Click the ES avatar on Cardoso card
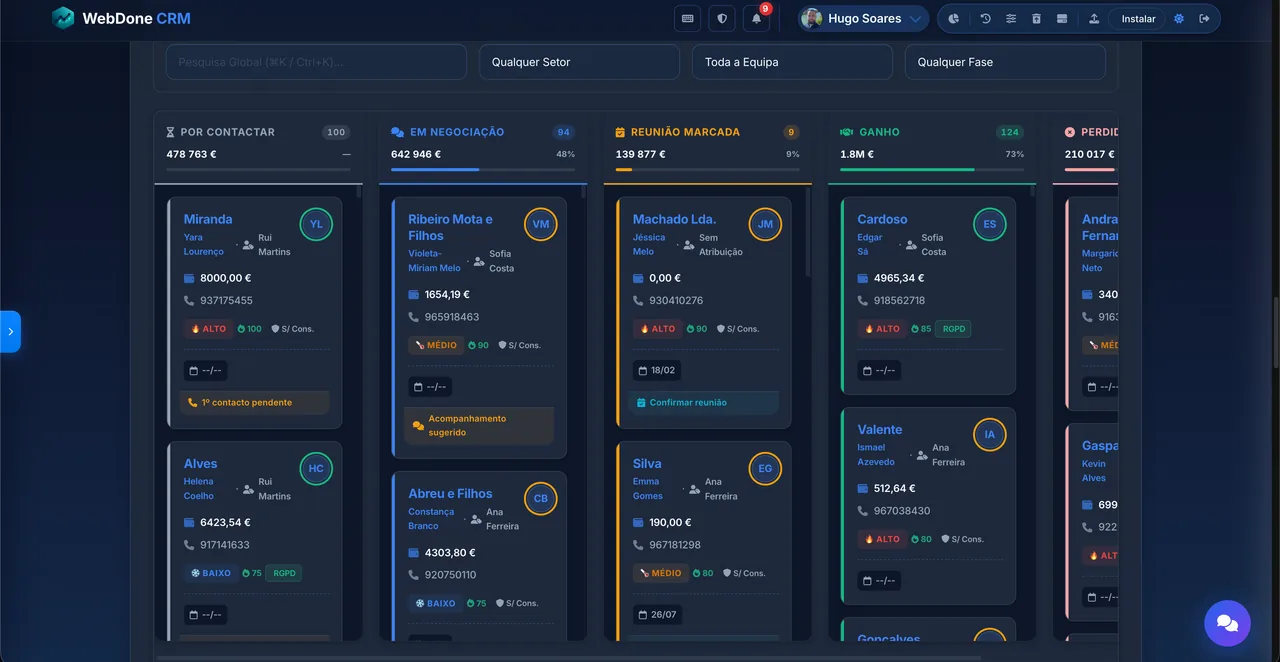This screenshot has width=1280, height=662. [x=990, y=224]
